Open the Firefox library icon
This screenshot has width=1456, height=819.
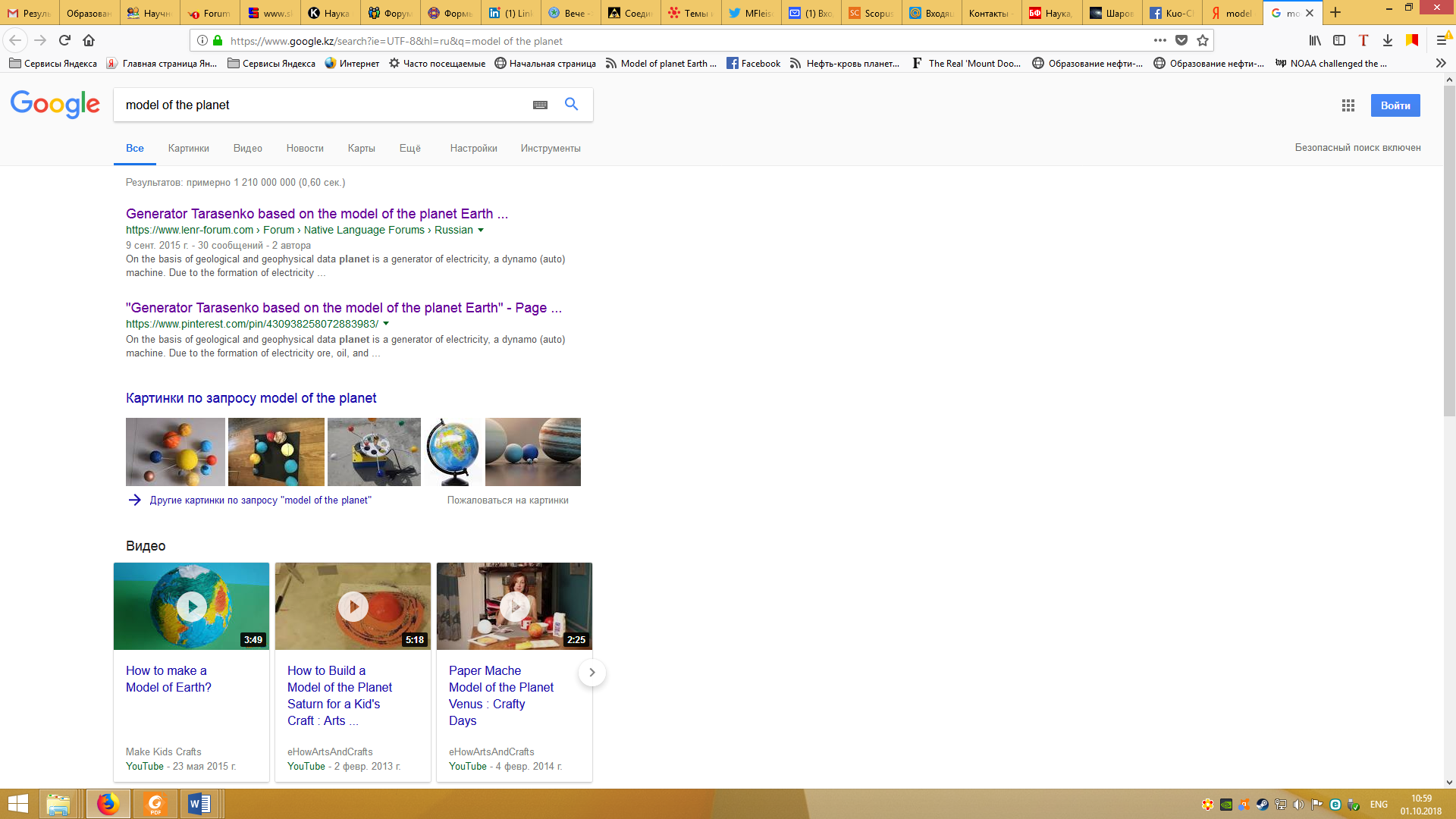click(x=1315, y=41)
